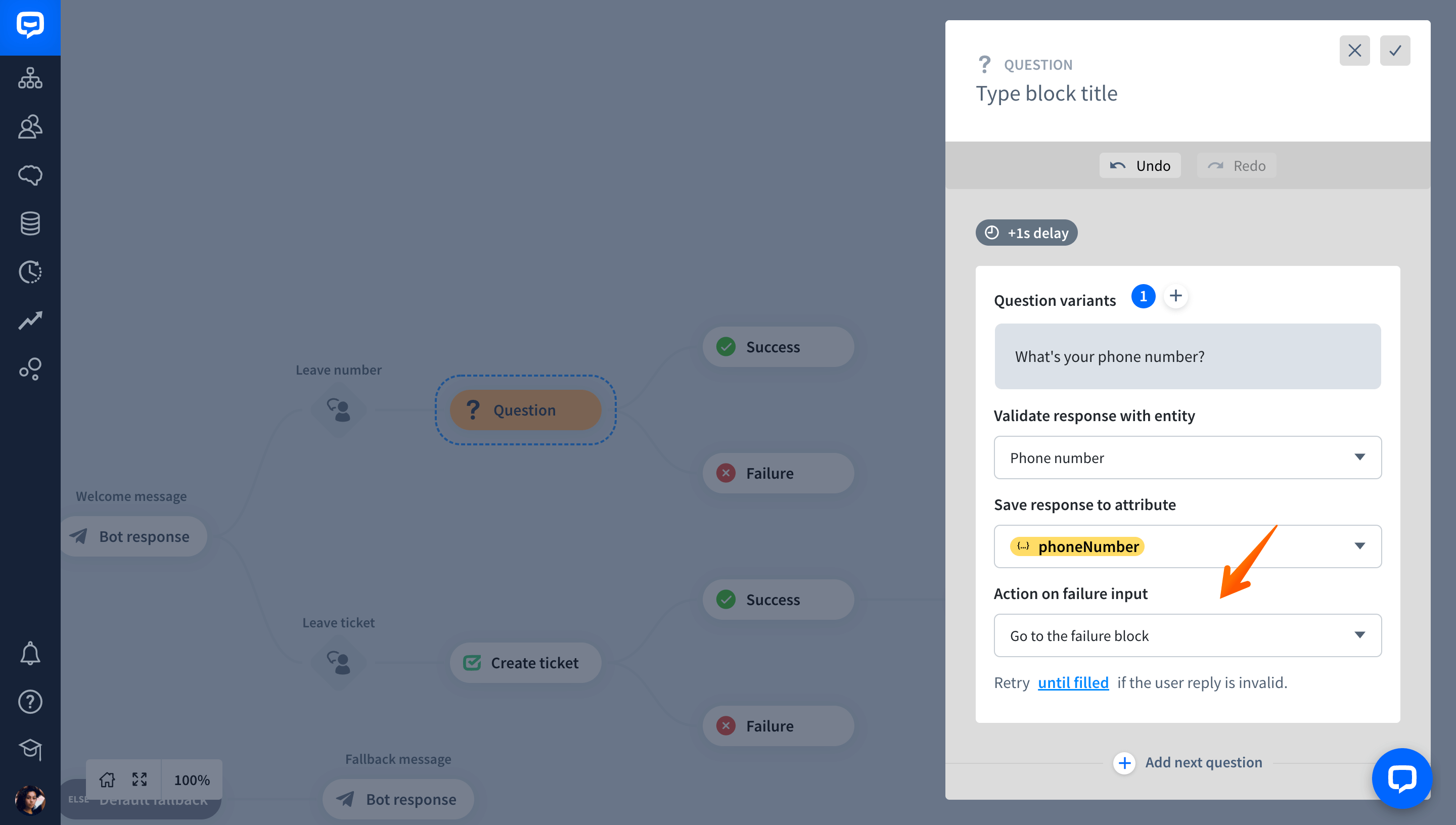
Task: Click the home reset view icon
Action: [x=107, y=780]
